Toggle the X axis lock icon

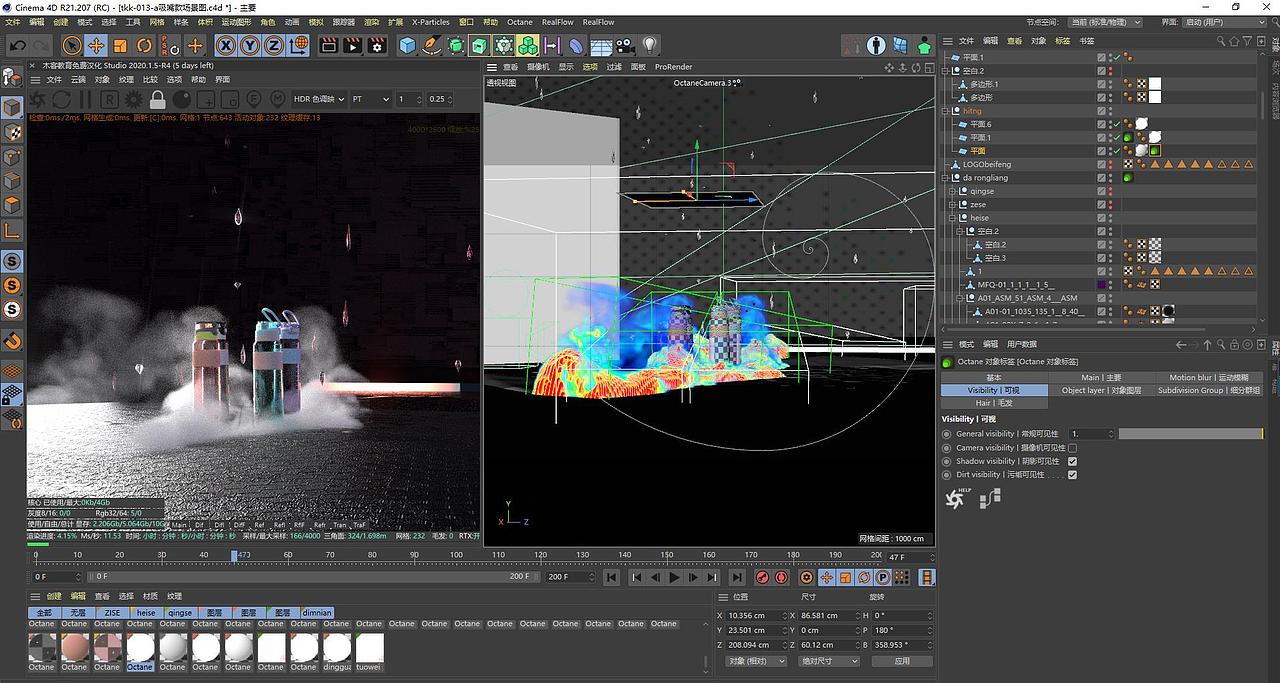tap(225, 45)
